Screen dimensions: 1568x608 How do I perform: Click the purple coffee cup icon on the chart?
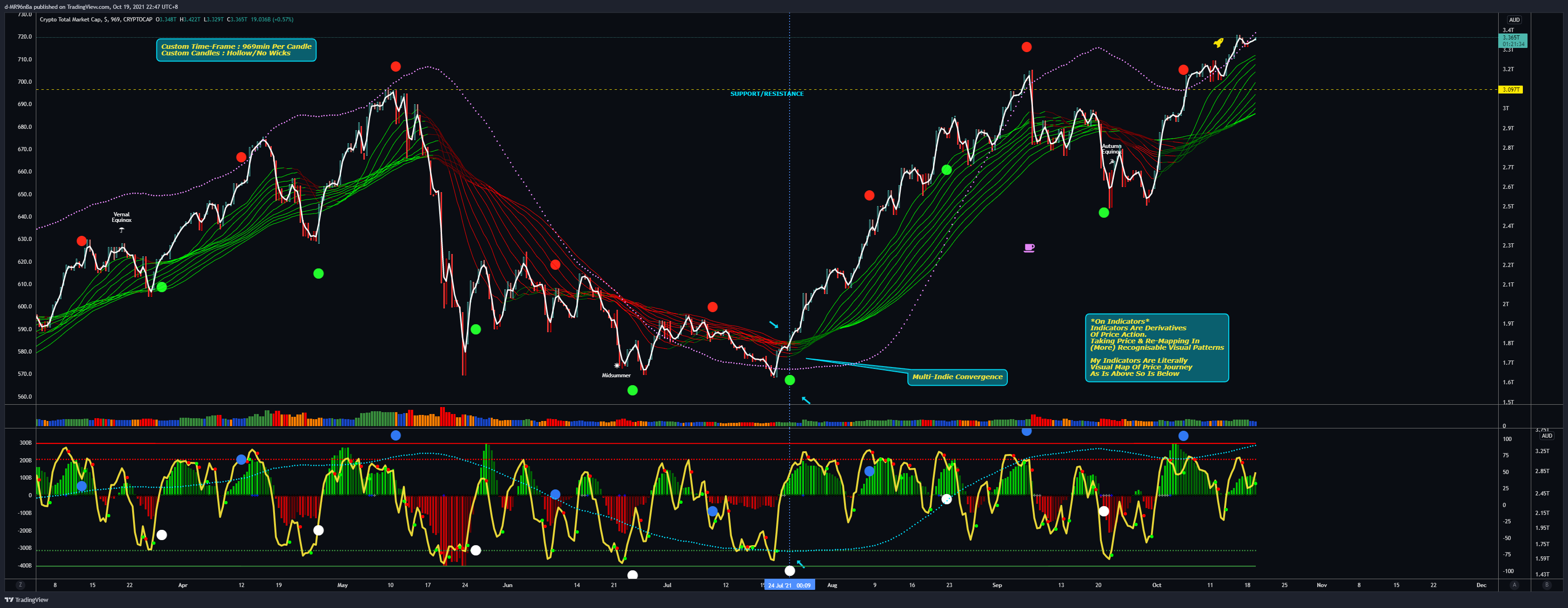pyautogui.click(x=1029, y=247)
